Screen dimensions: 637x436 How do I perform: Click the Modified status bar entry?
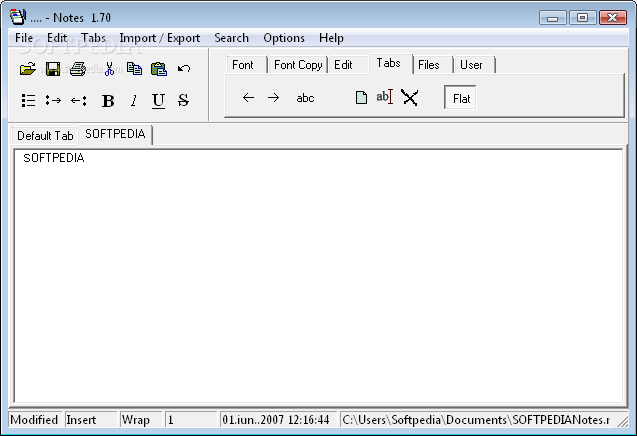pos(35,420)
